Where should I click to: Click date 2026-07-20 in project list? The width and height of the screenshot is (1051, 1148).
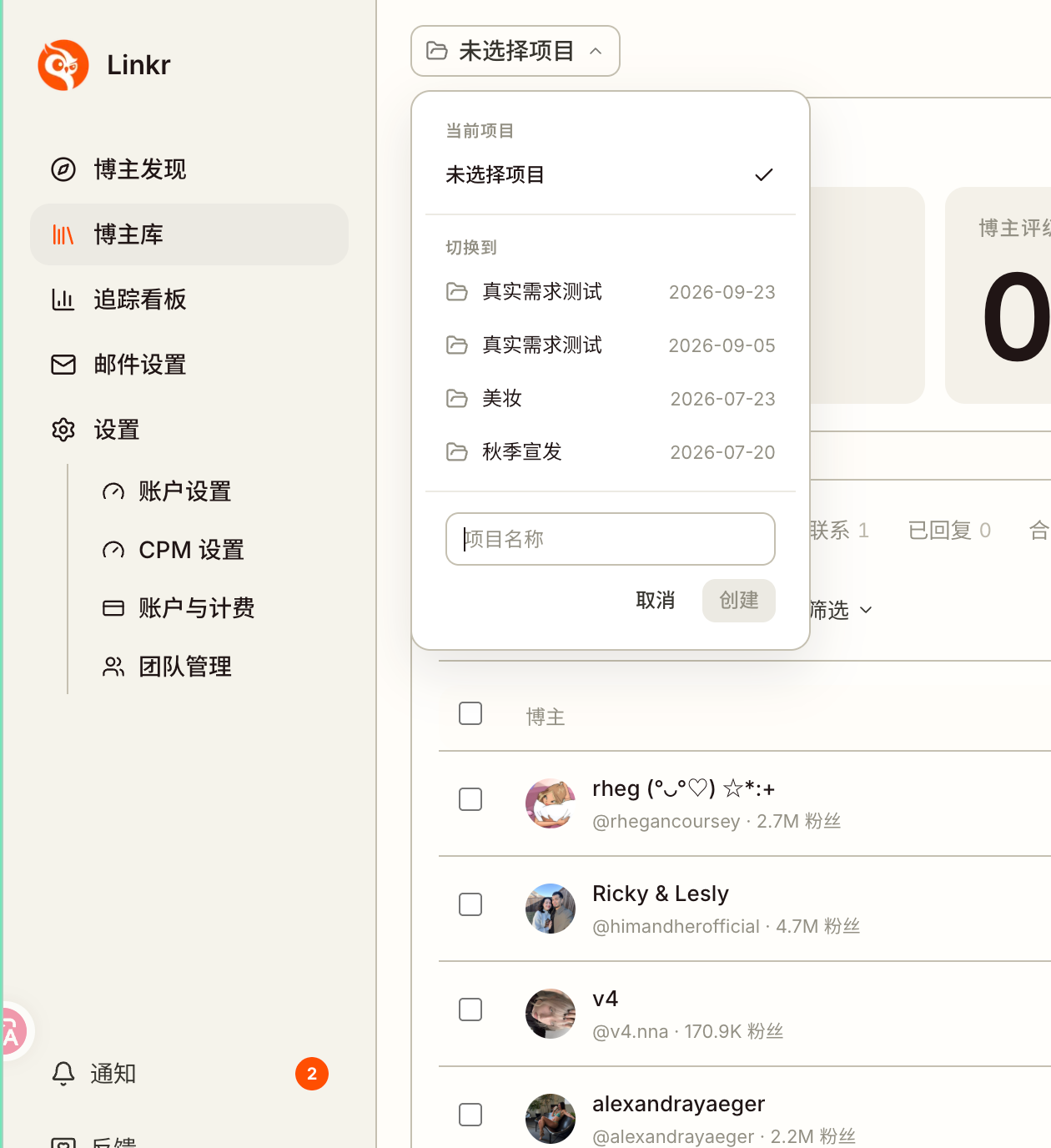pos(723,452)
